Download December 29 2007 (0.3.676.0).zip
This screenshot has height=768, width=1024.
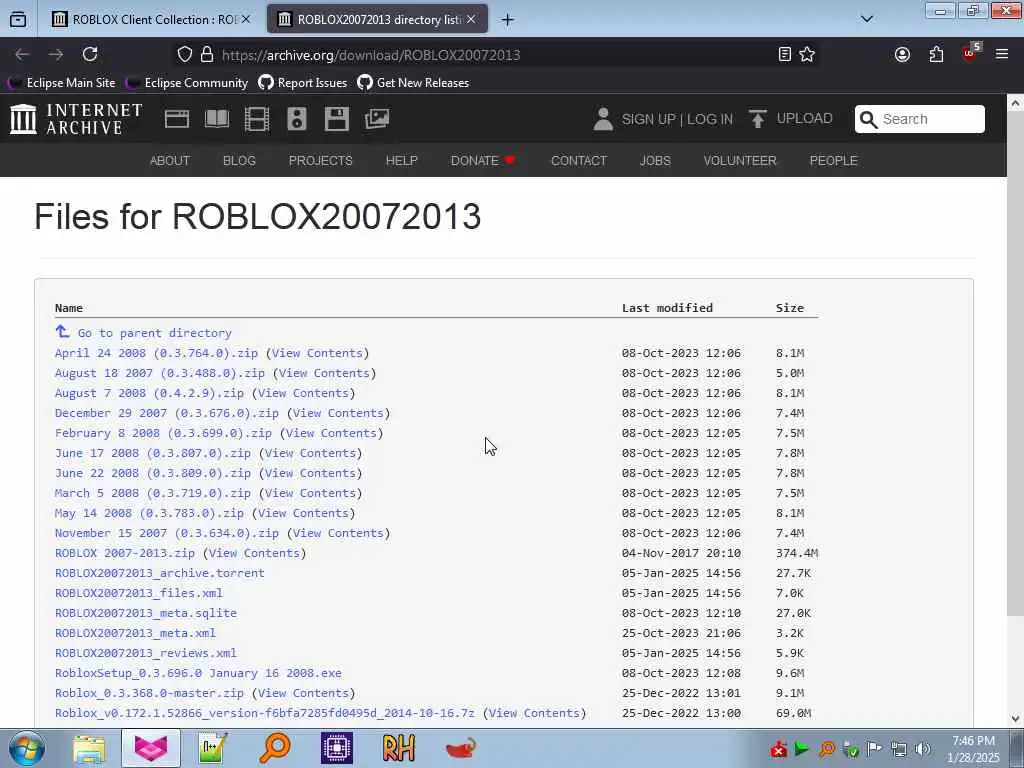click(167, 413)
